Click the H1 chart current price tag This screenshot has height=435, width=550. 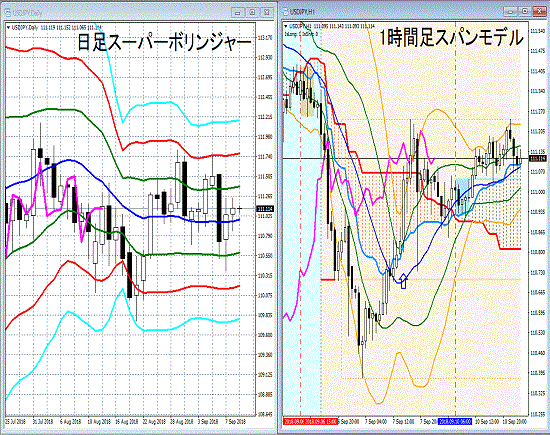[x=537, y=159]
